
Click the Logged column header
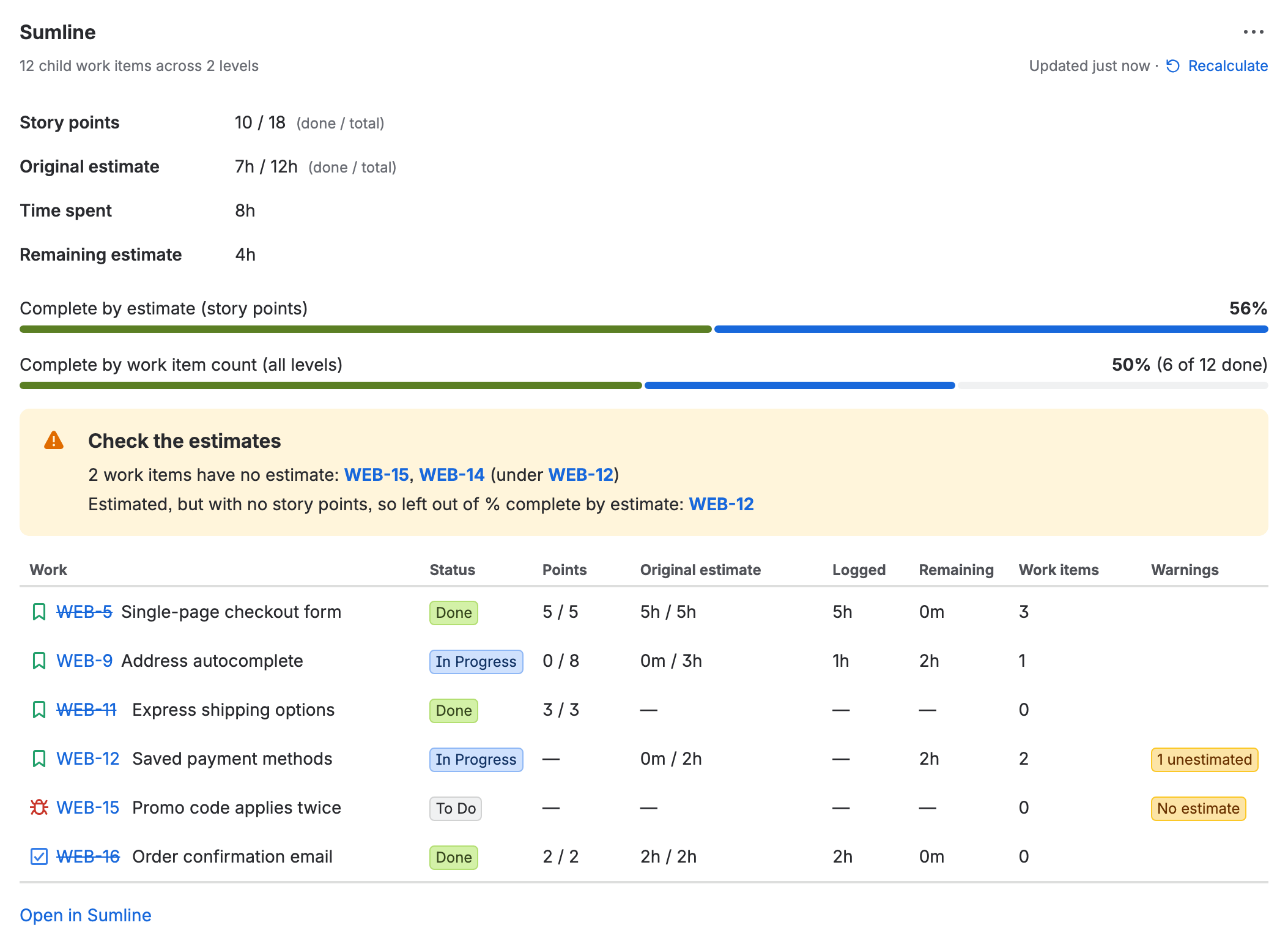(859, 570)
